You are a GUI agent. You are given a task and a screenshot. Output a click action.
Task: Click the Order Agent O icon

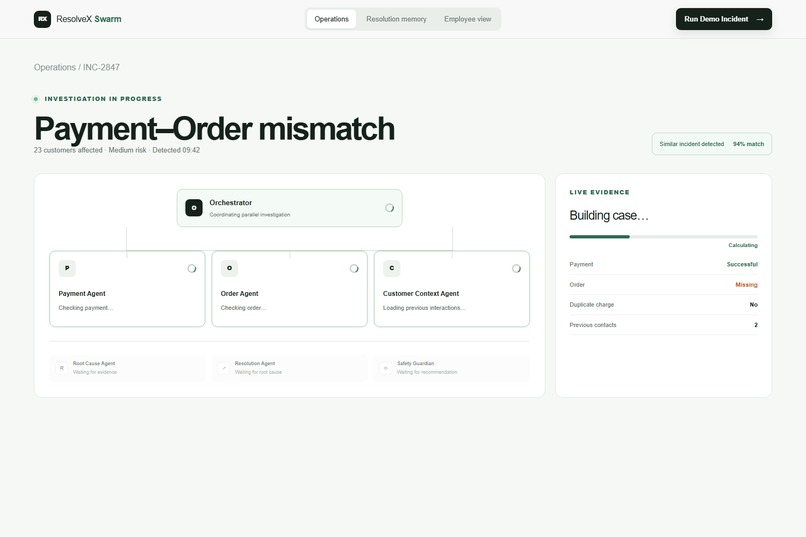click(229, 268)
